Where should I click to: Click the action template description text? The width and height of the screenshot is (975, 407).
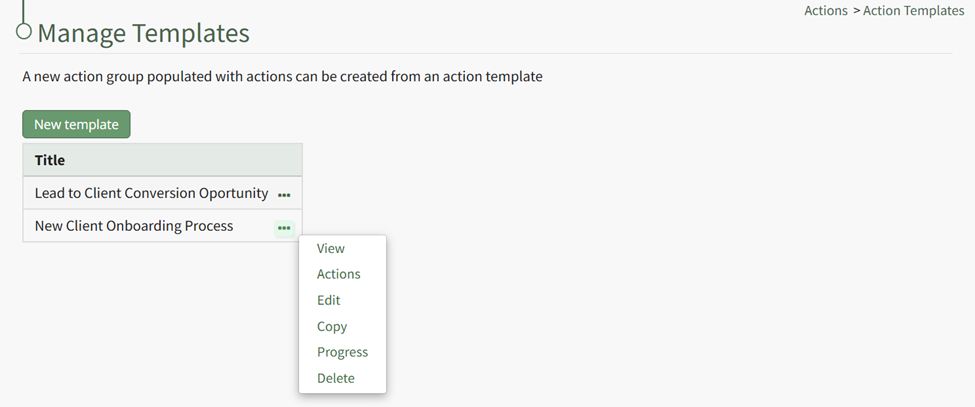click(x=282, y=76)
